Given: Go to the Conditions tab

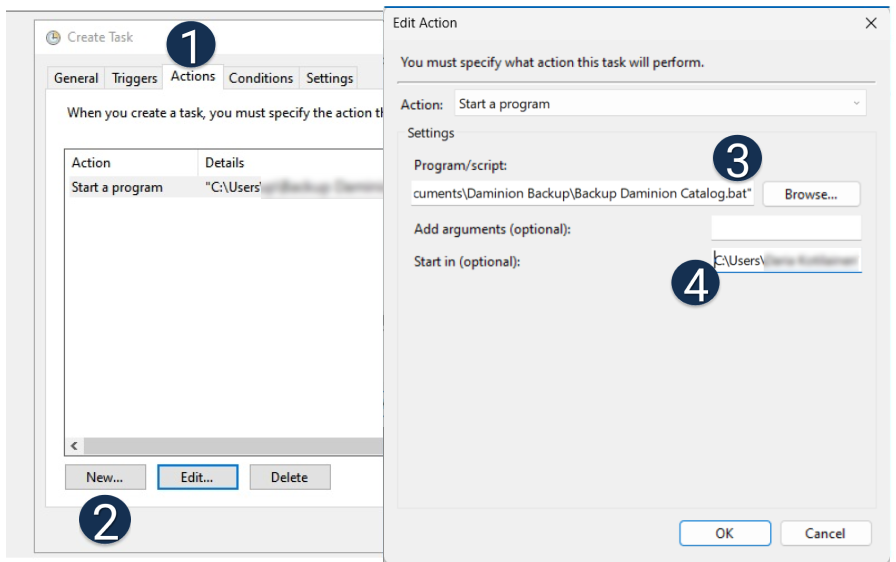Looking at the screenshot, I should (x=261, y=78).
